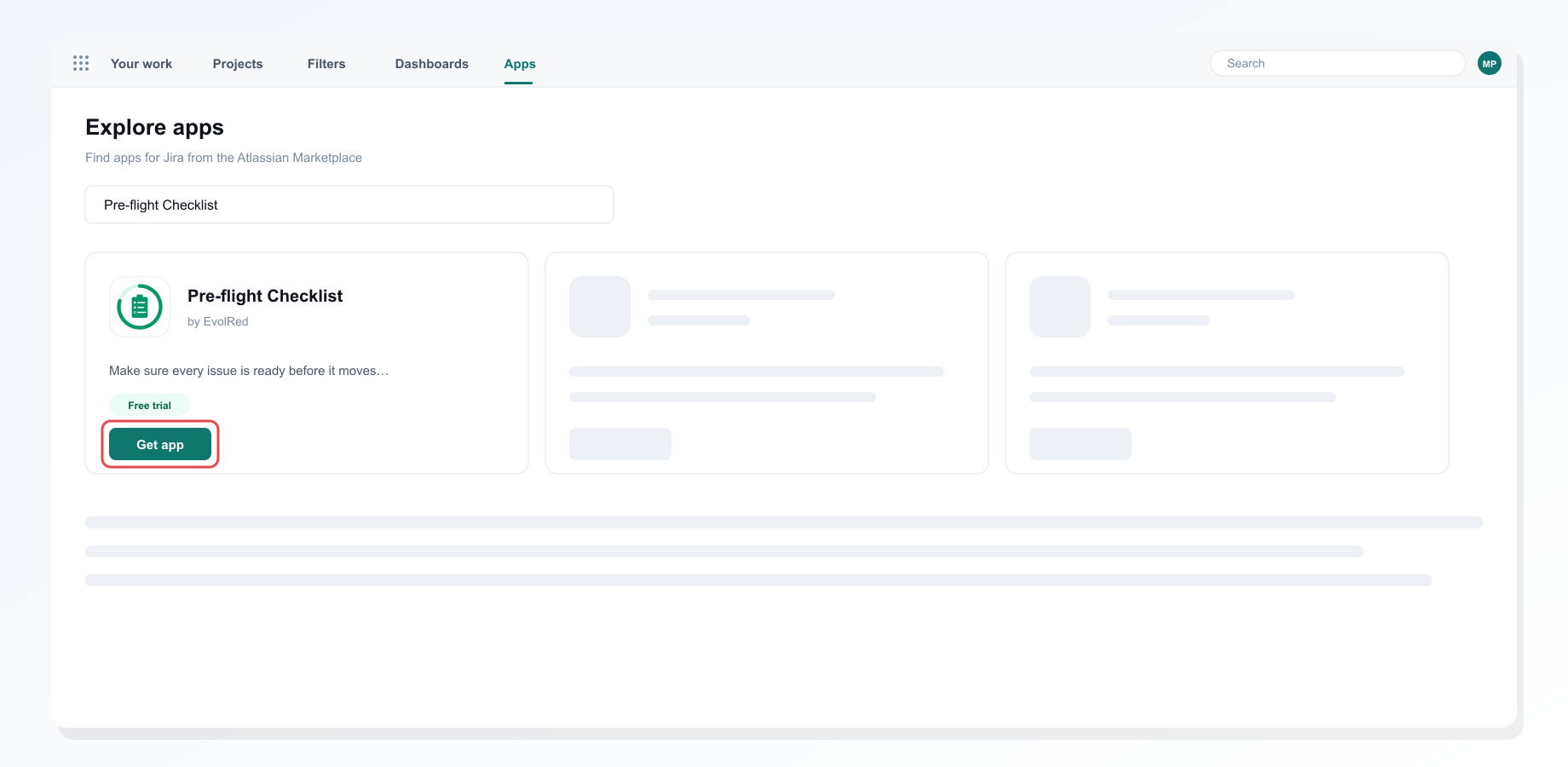Click the Explore apps heading

(x=154, y=127)
